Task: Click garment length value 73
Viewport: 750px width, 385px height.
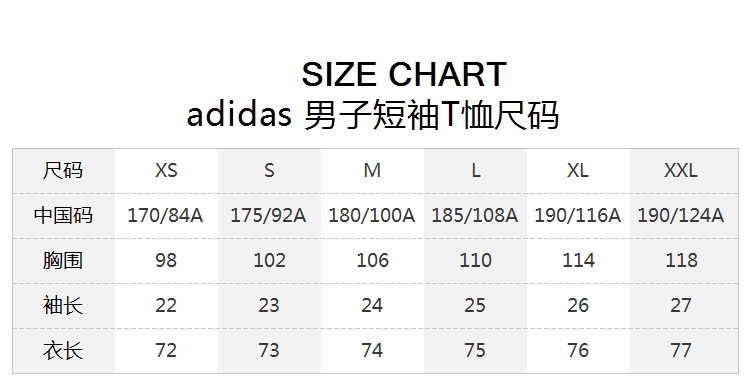Action: pos(269,350)
